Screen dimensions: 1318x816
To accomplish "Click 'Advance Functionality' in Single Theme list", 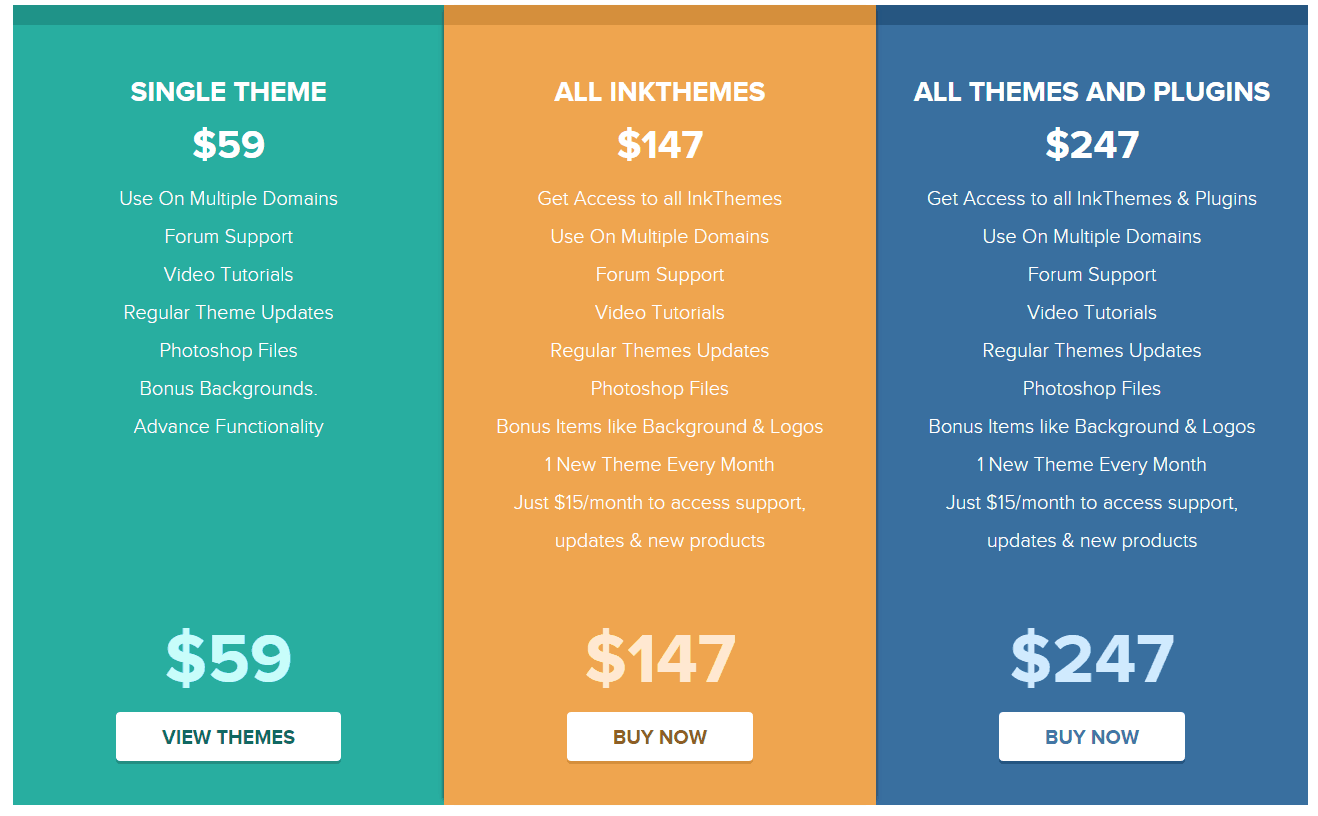I will [x=228, y=427].
